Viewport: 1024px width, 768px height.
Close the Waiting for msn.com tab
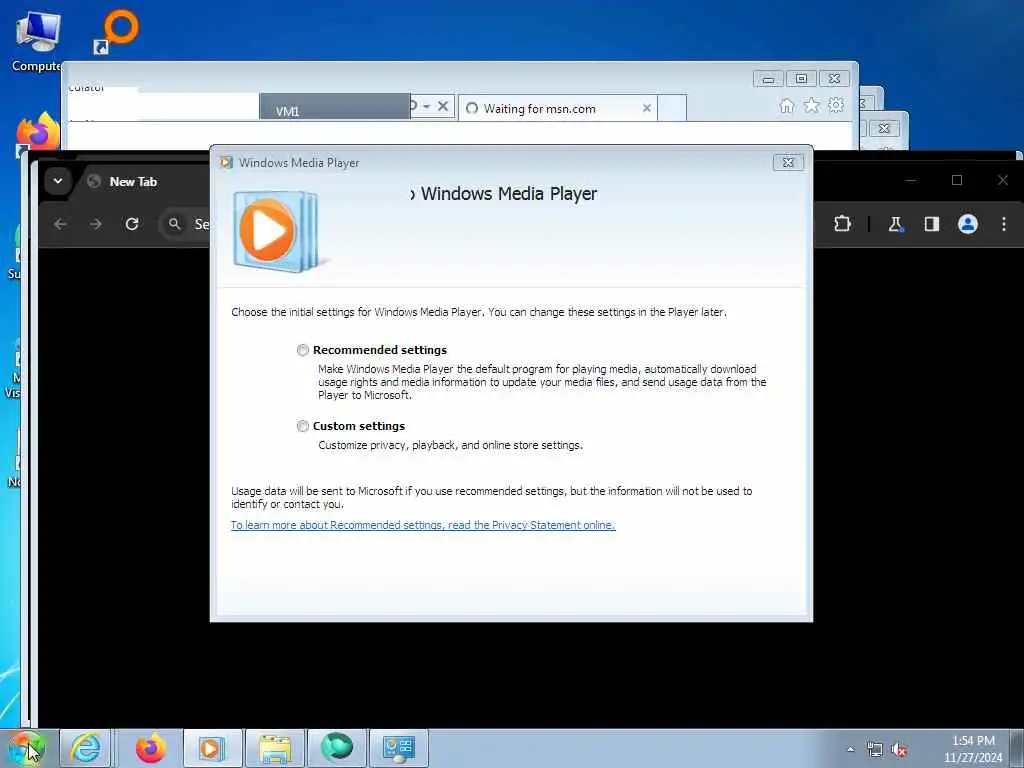647,108
